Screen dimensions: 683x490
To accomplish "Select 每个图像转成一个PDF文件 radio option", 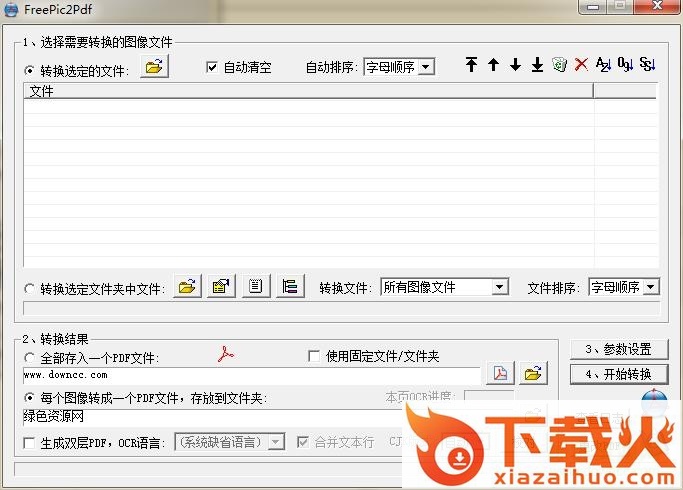I will (29, 398).
